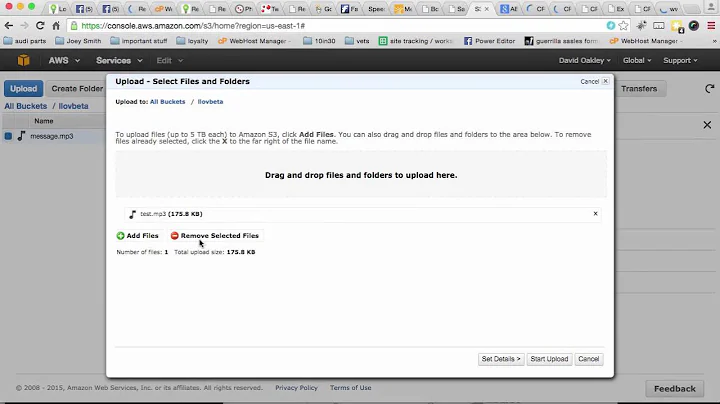Click the Set Details button
Screen dimensions: 720x404
501,359
